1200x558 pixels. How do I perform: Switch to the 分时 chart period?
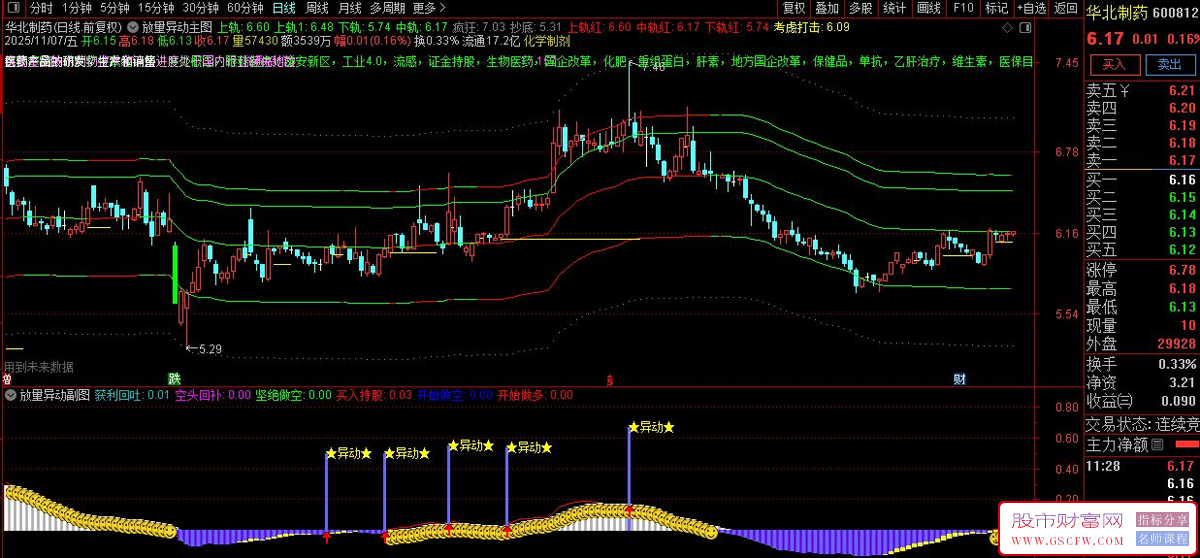tap(42, 8)
